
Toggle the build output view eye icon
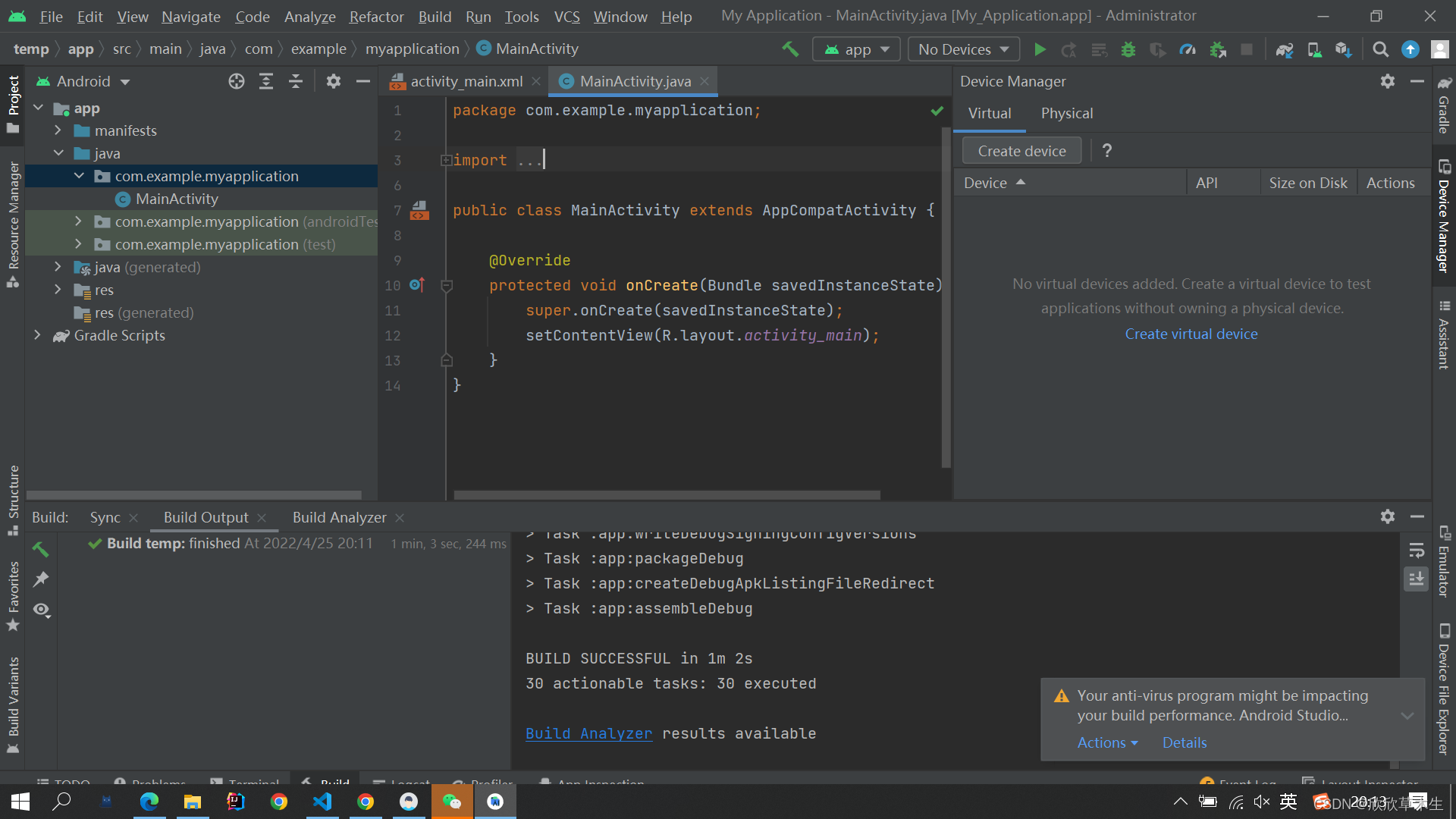point(42,610)
